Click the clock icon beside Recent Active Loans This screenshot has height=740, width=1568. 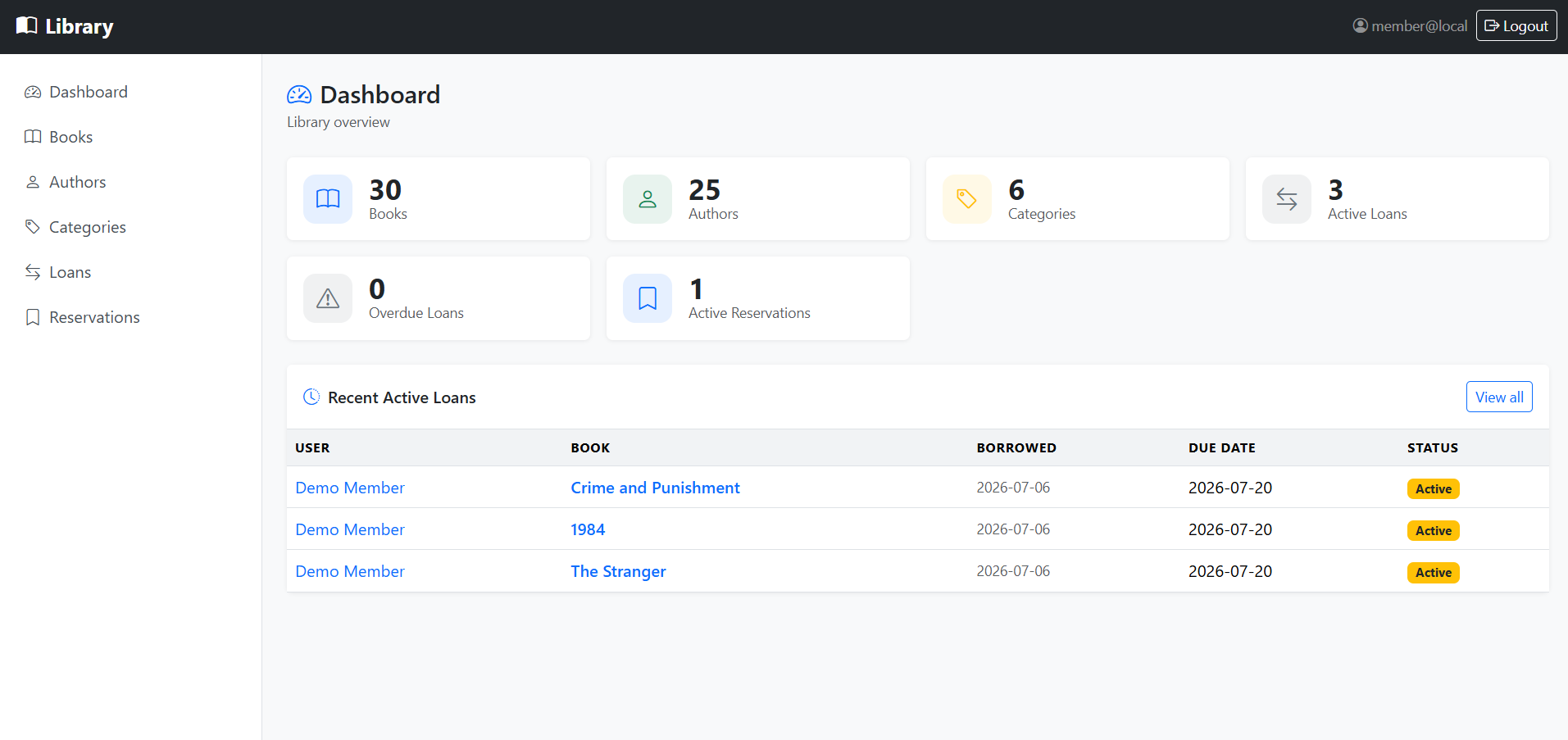(x=311, y=397)
